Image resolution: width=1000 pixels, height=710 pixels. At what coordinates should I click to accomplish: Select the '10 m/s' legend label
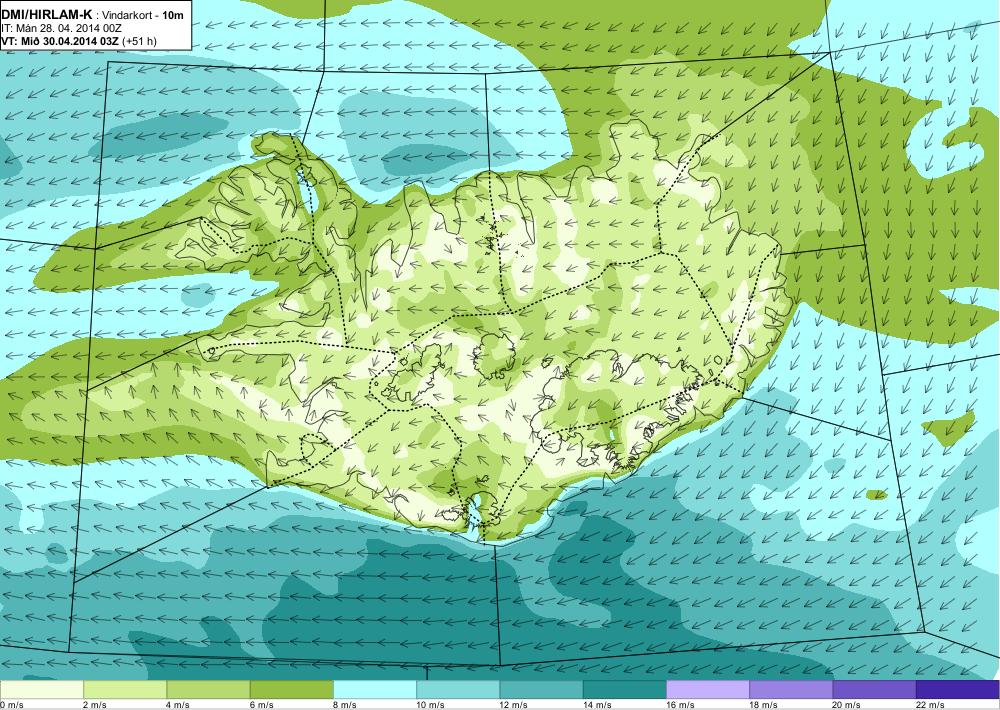click(430, 705)
